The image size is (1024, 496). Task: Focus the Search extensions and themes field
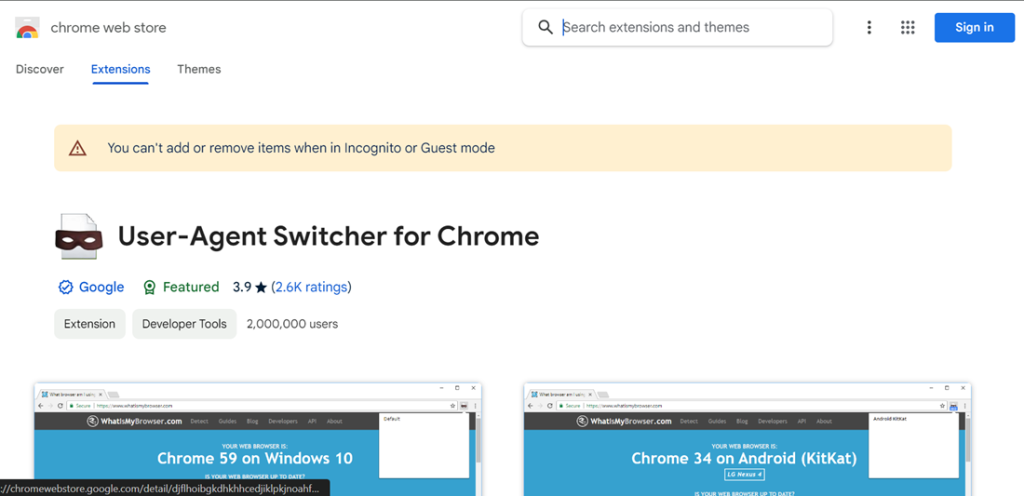tap(677, 27)
